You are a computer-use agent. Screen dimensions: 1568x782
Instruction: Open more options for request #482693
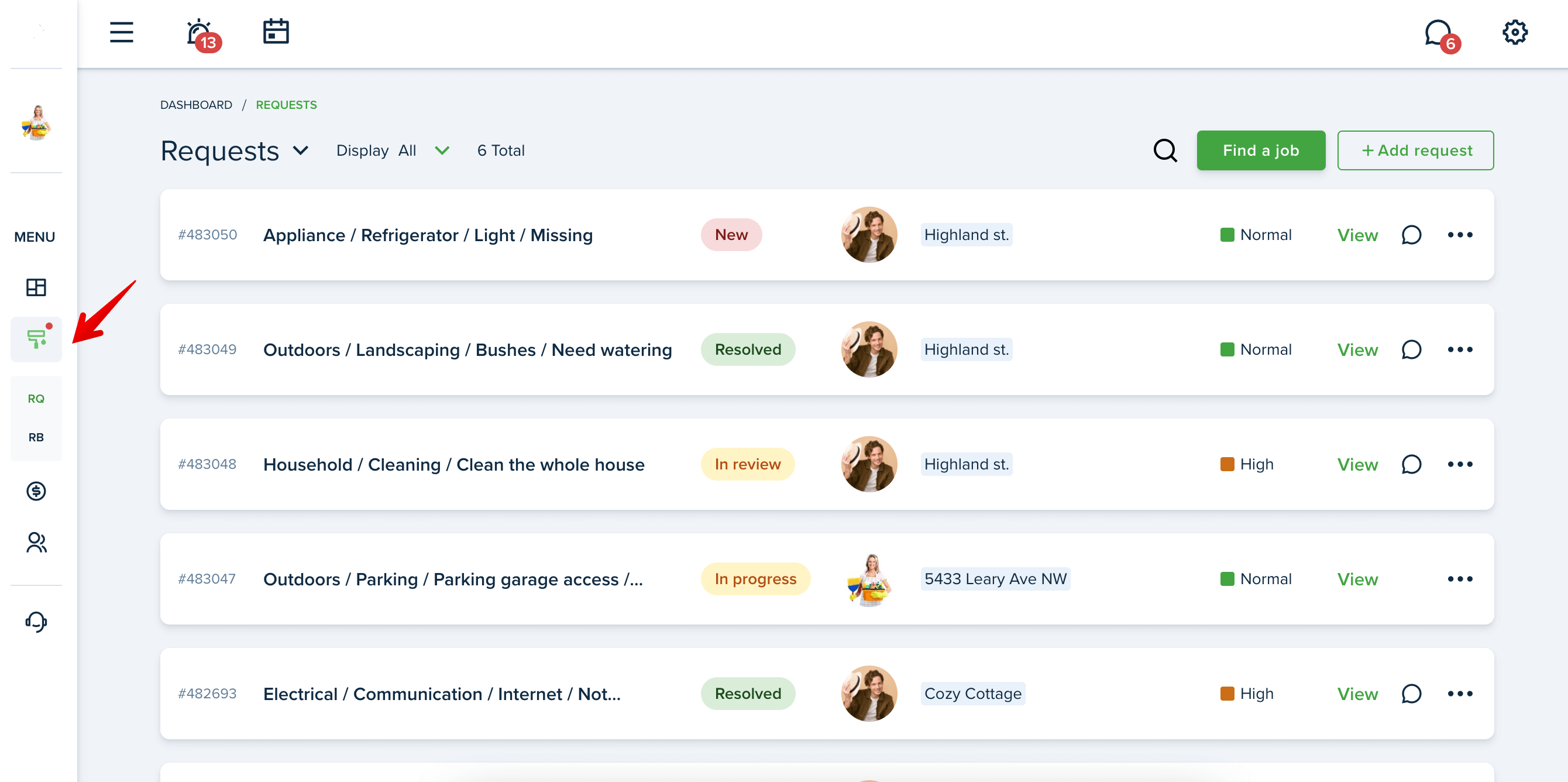coord(1460,693)
